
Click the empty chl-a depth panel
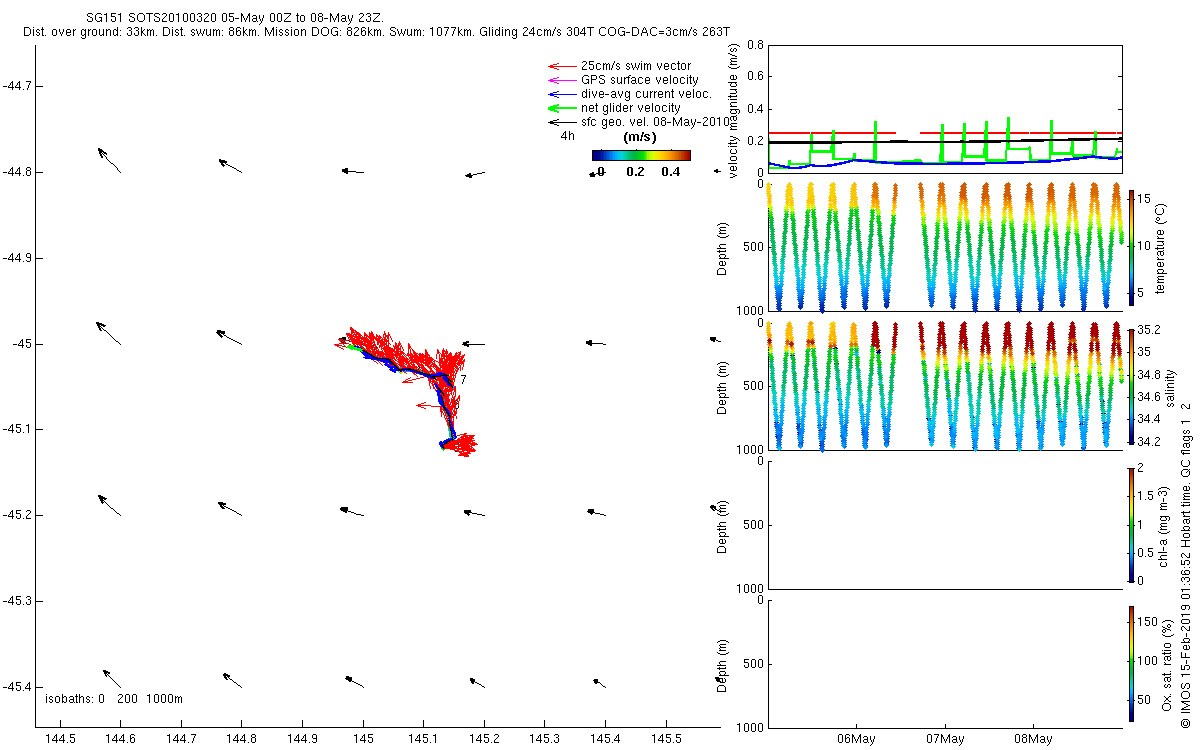pos(943,524)
